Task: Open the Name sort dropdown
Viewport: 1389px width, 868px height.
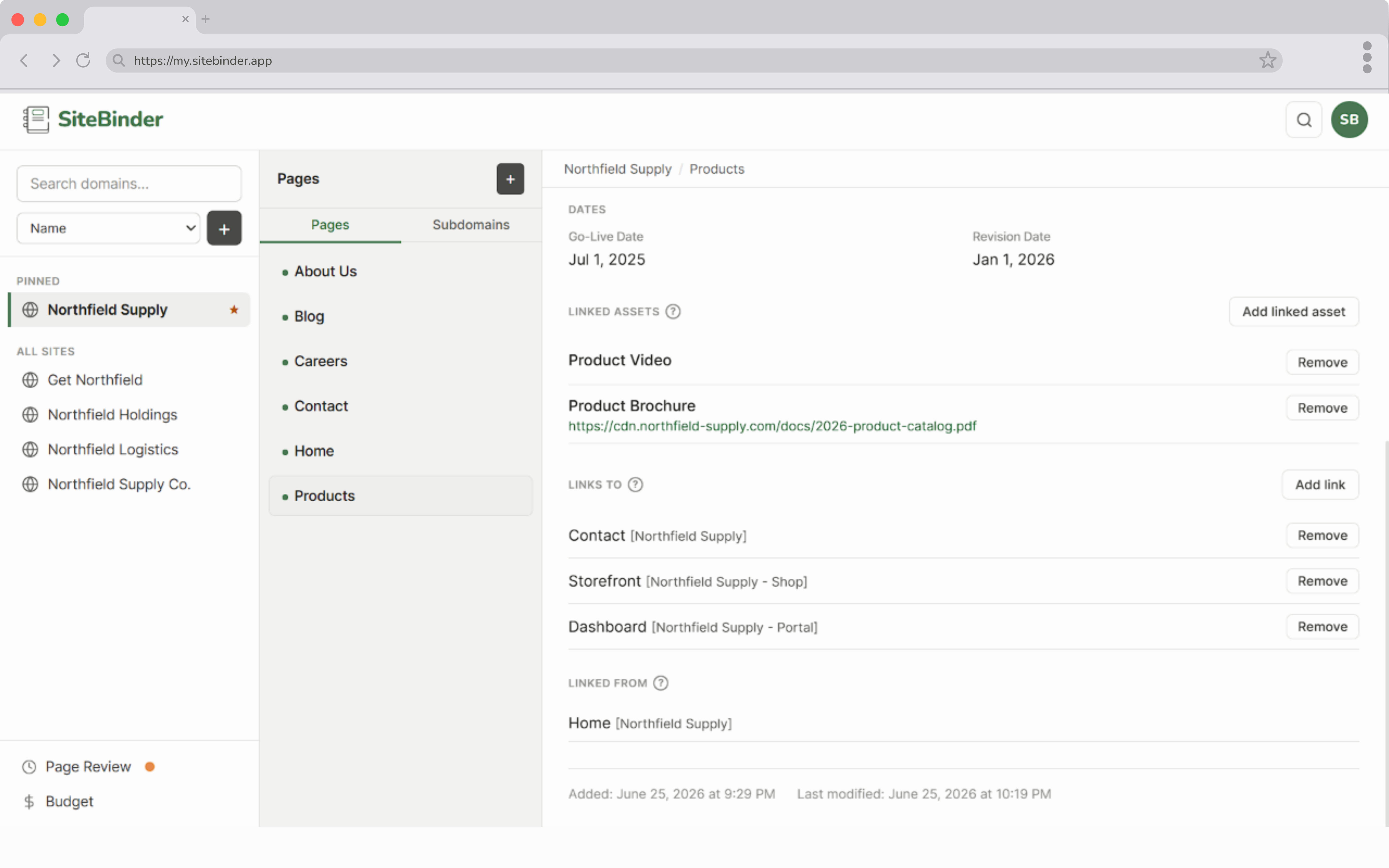Action: click(x=109, y=228)
